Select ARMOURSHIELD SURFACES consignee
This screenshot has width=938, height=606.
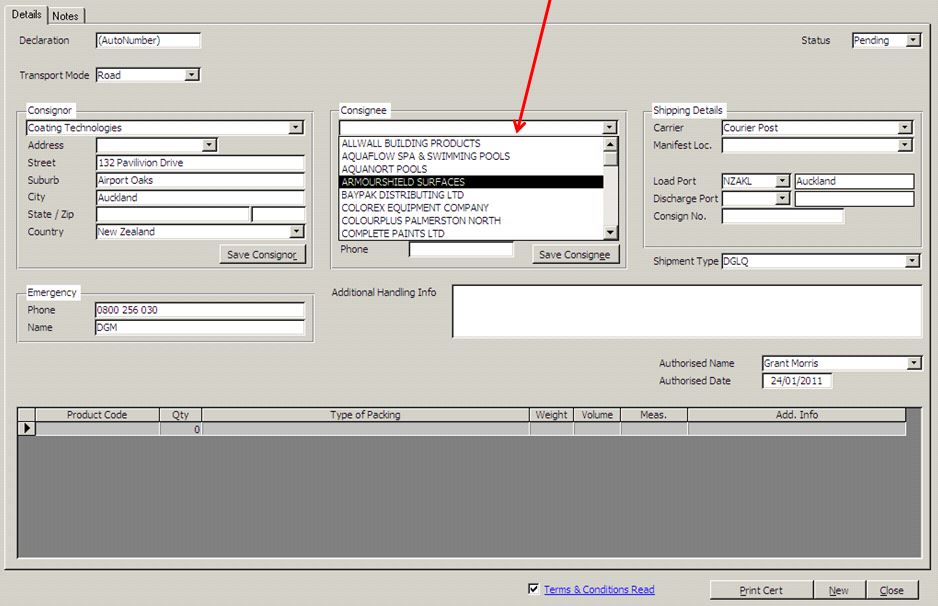471,182
